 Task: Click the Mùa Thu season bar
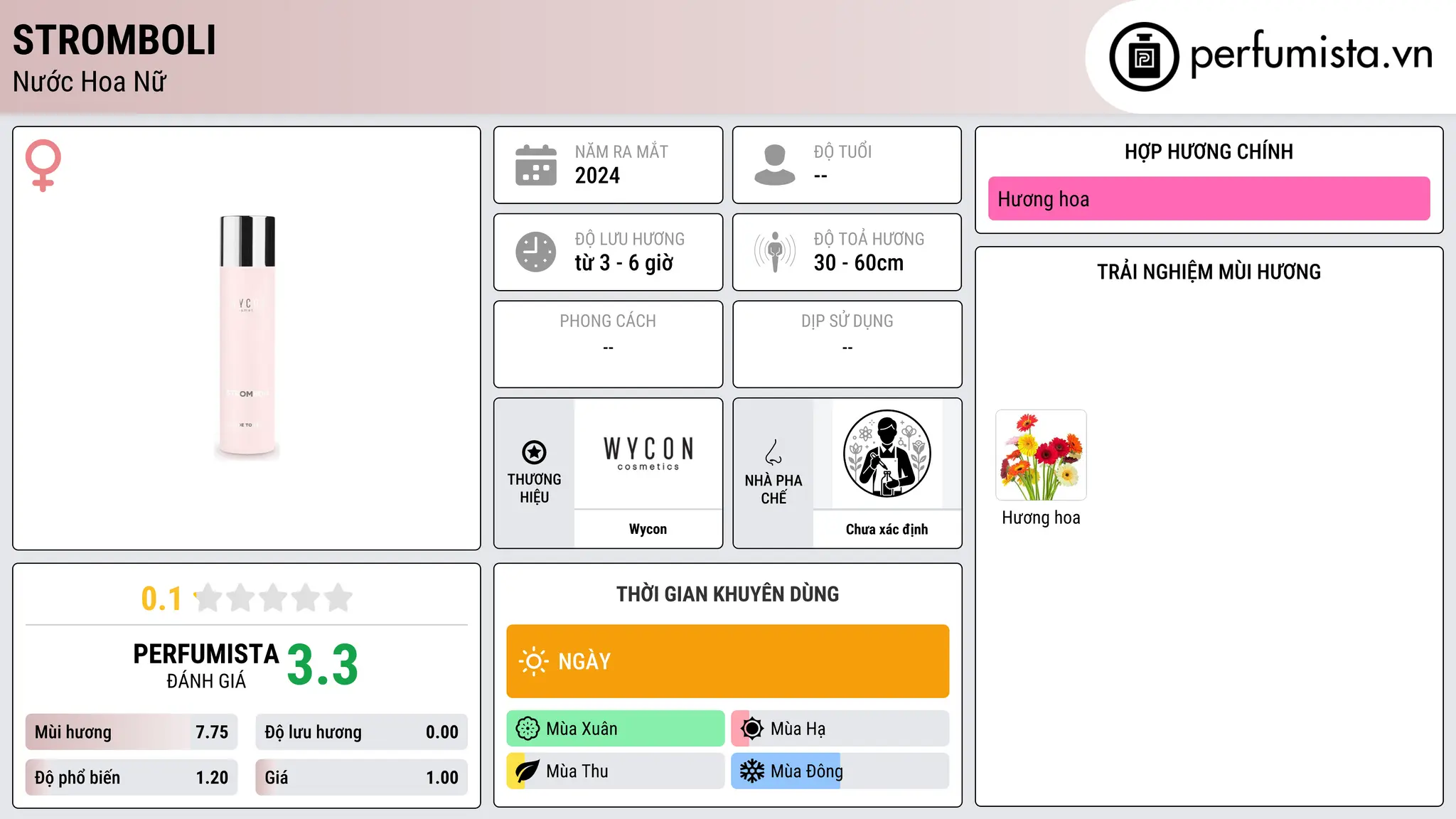coord(616,771)
